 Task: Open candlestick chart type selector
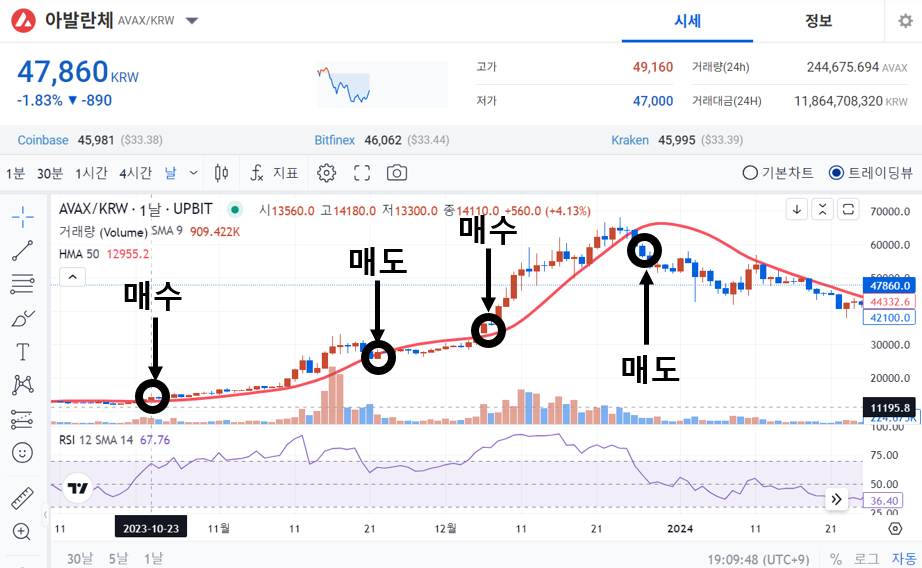[221, 173]
